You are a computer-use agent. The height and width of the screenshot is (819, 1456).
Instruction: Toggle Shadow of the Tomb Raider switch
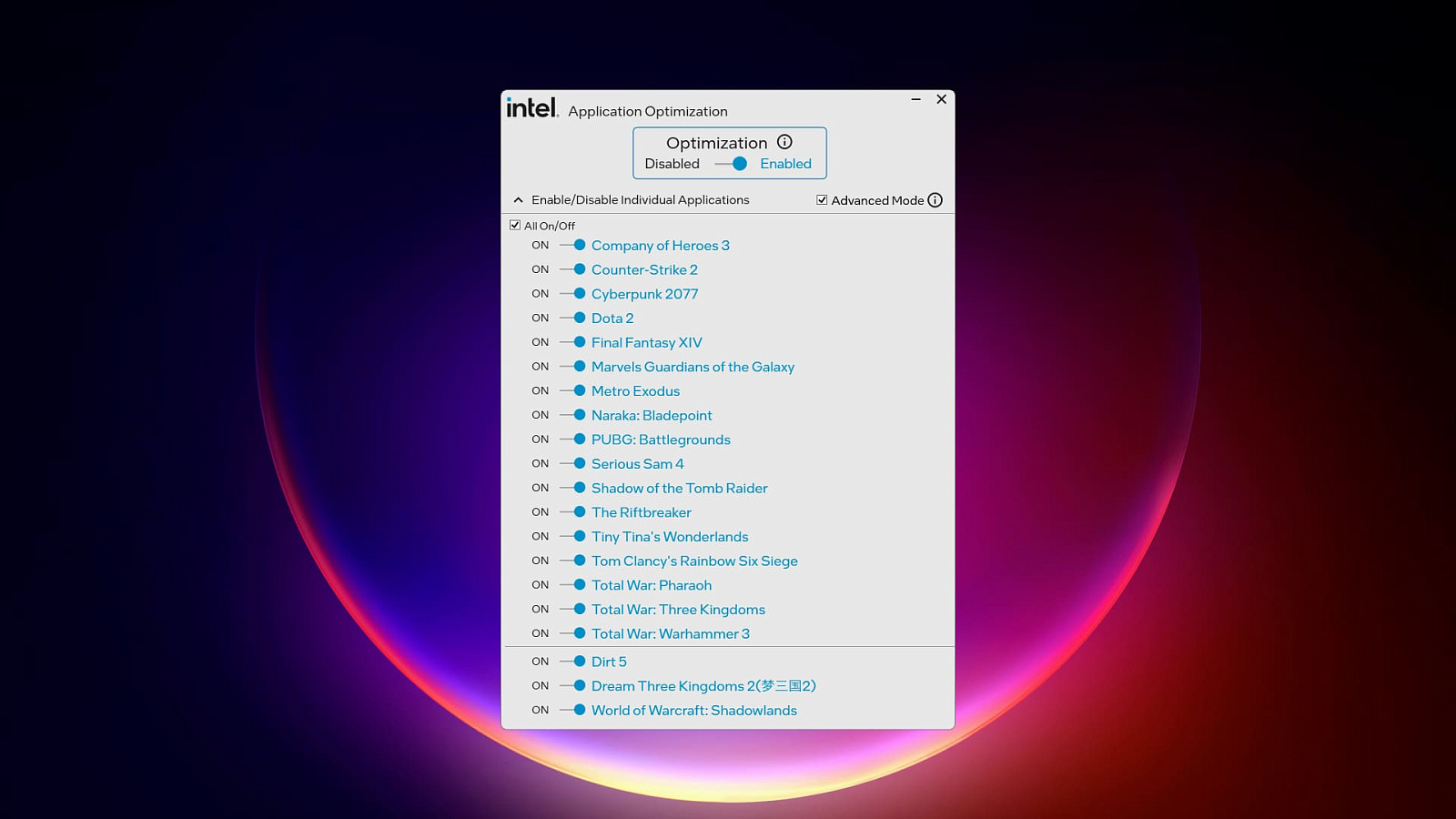tap(572, 488)
